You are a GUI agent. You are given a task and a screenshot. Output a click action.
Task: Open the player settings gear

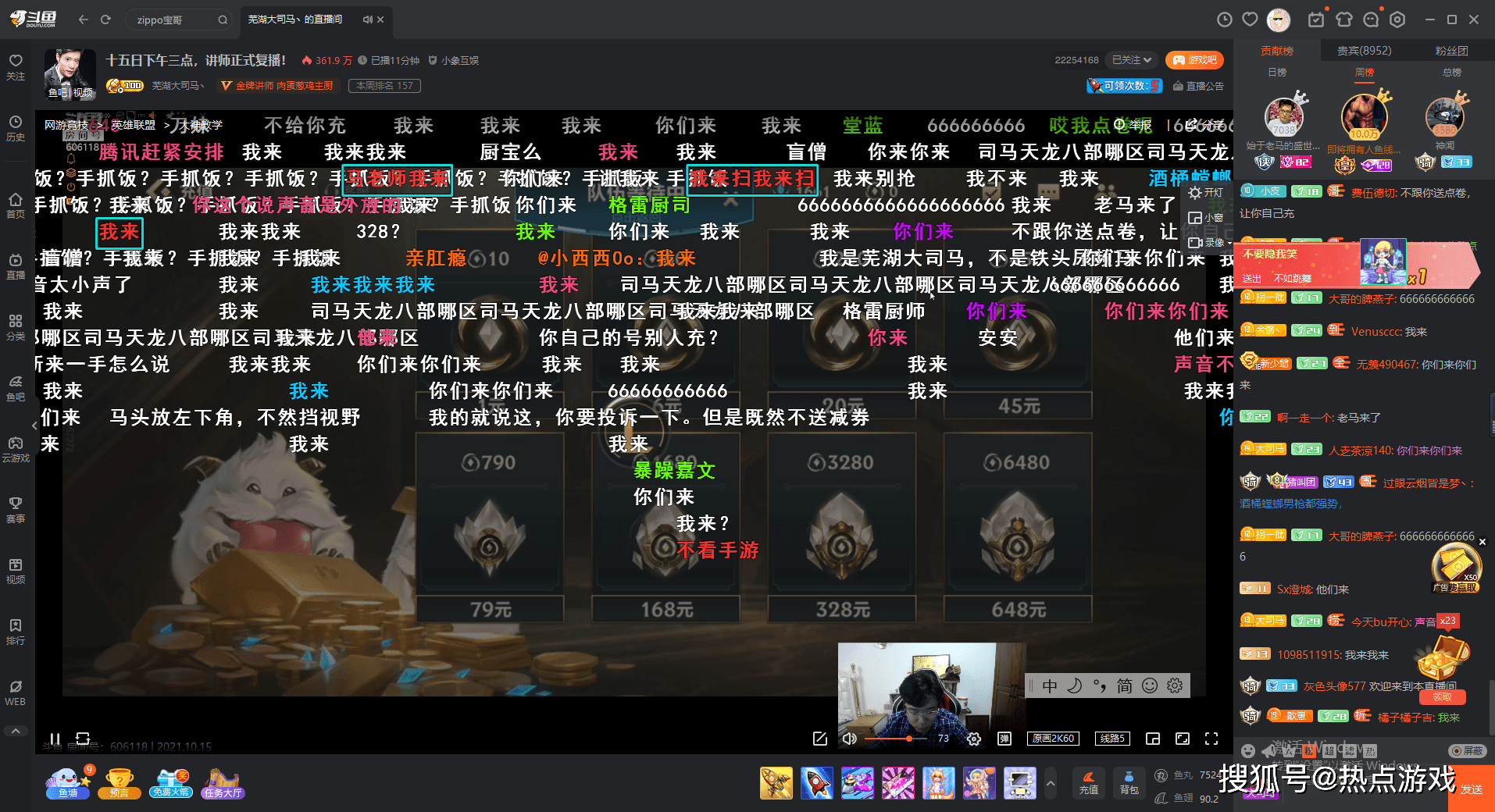974,739
